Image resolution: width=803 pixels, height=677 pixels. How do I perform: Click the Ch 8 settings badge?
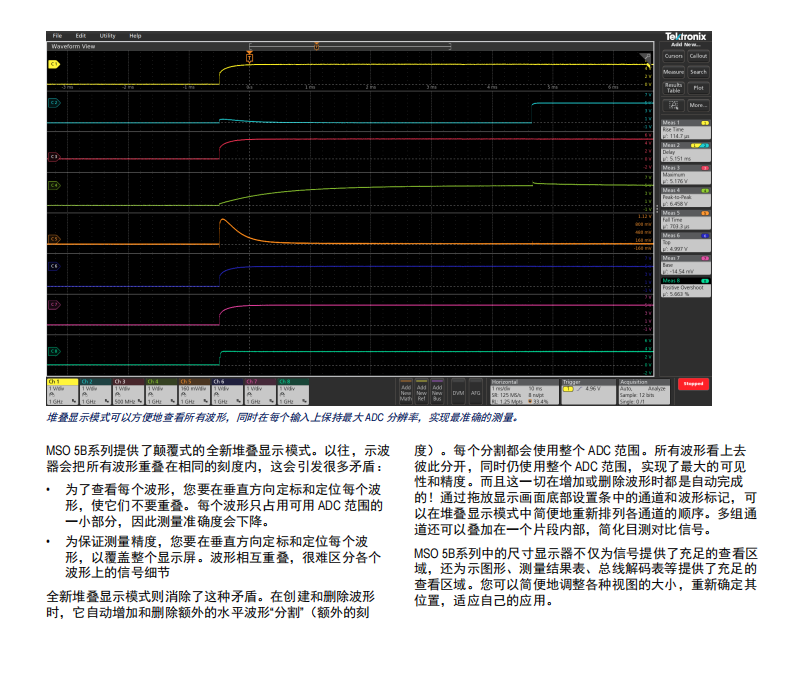293,392
